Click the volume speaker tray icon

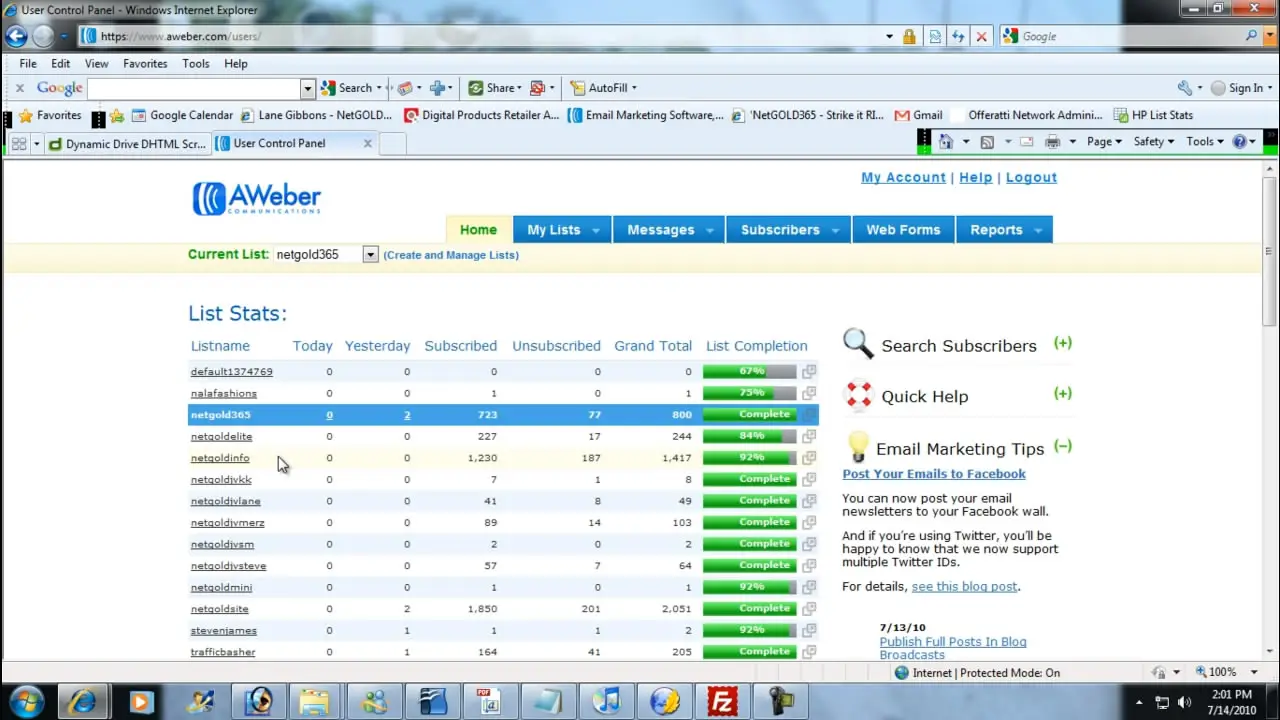[1186, 702]
